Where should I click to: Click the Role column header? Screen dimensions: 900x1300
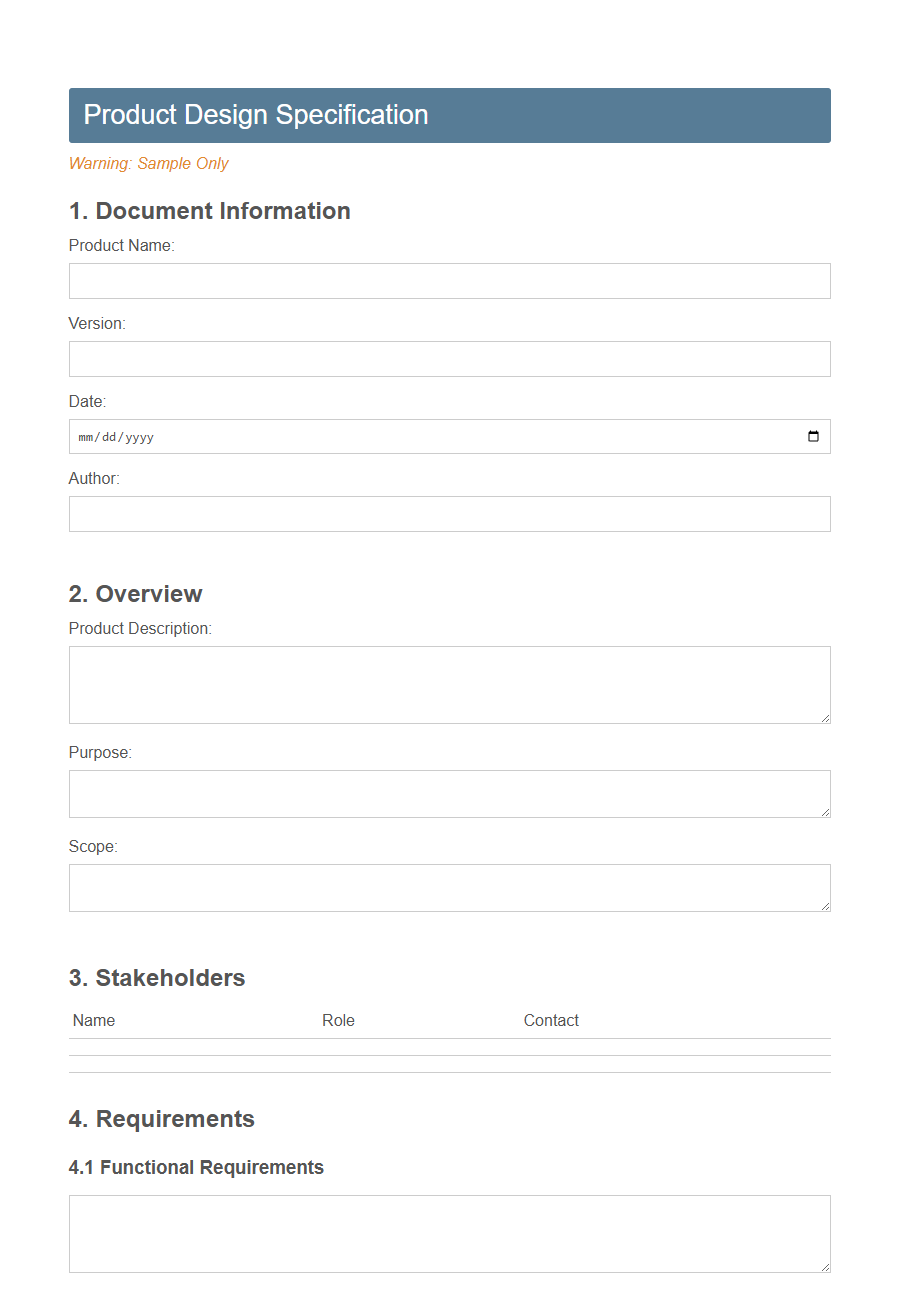pos(338,1020)
